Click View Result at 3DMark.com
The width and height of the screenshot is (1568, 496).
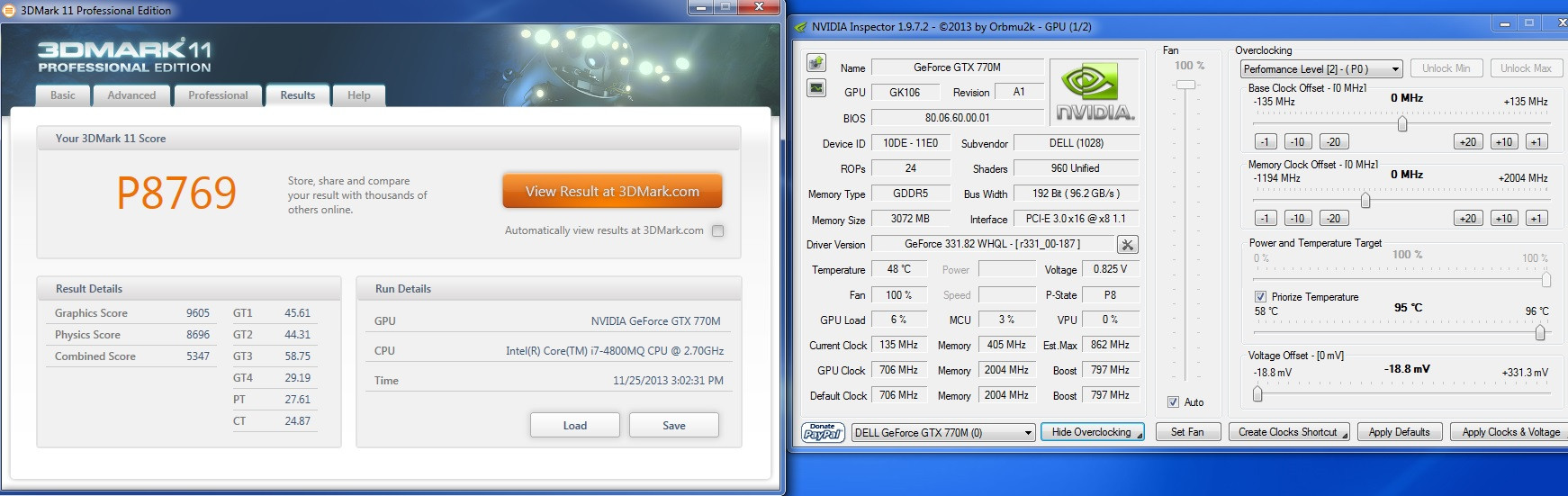click(x=612, y=192)
